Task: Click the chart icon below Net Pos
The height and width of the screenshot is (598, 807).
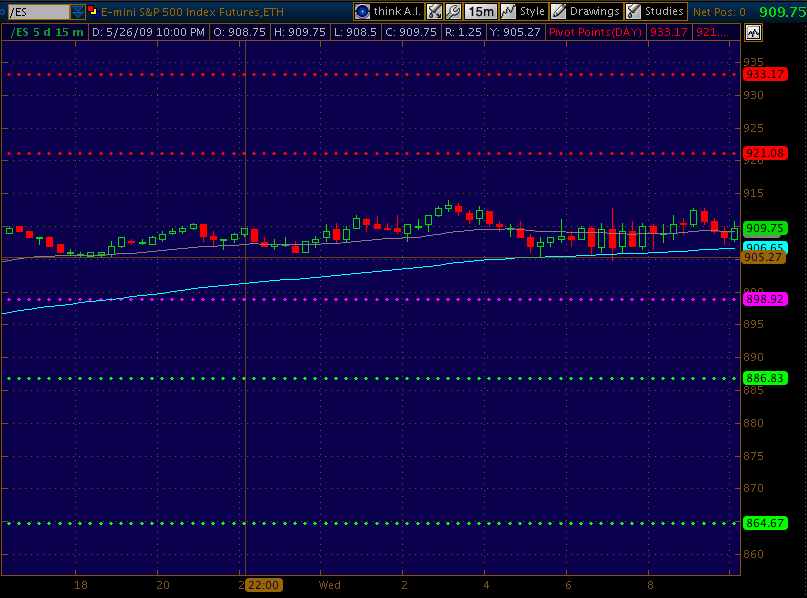Action: [x=752, y=32]
